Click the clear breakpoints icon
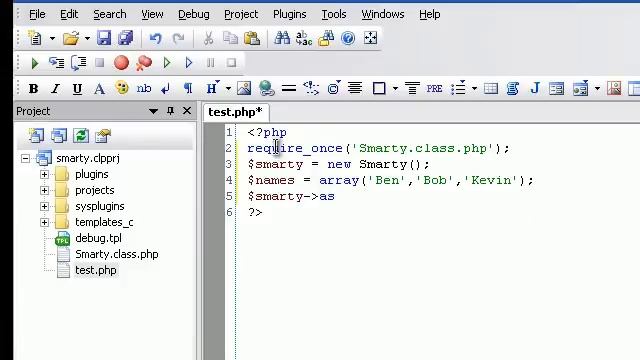The width and height of the screenshot is (640, 360). pos(144,63)
